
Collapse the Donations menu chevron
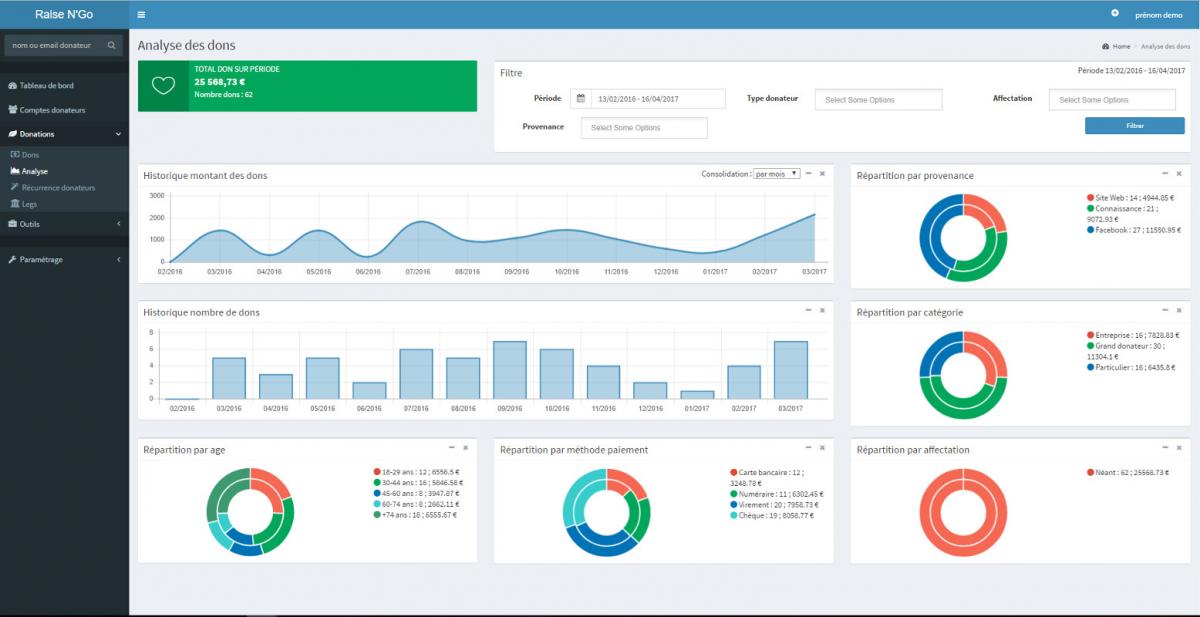tap(118, 134)
